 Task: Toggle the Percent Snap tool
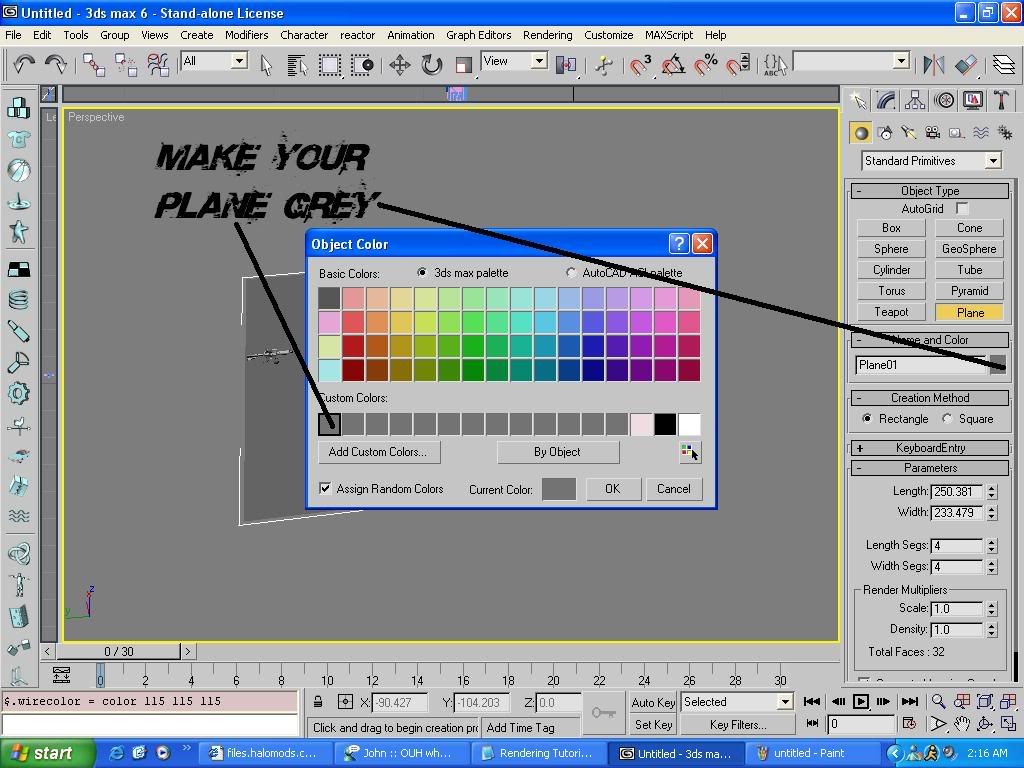click(705, 65)
